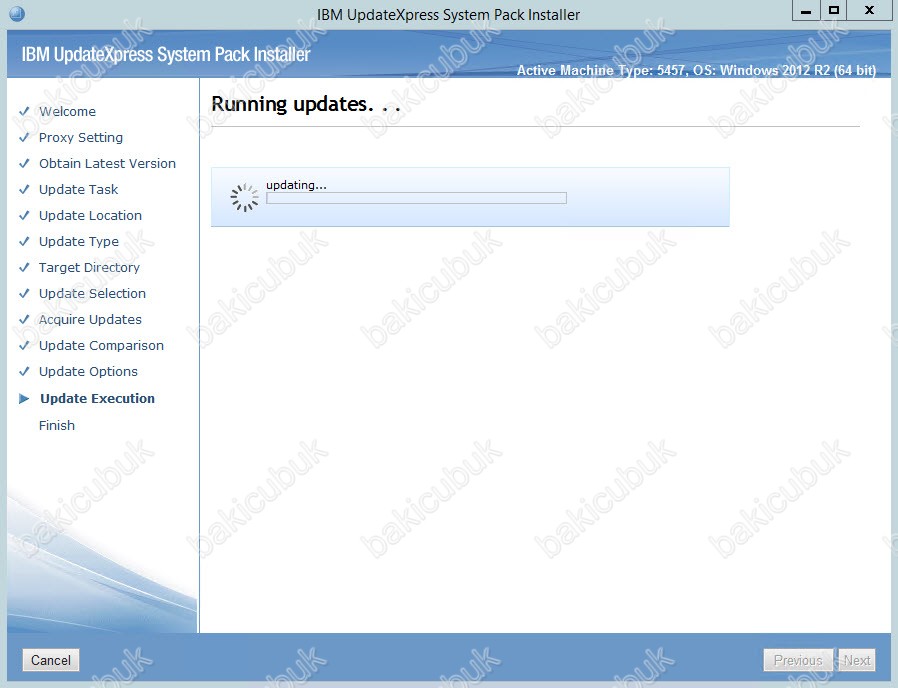
Task: Select the Obtain Latest Version step
Action: tap(108, 163)
